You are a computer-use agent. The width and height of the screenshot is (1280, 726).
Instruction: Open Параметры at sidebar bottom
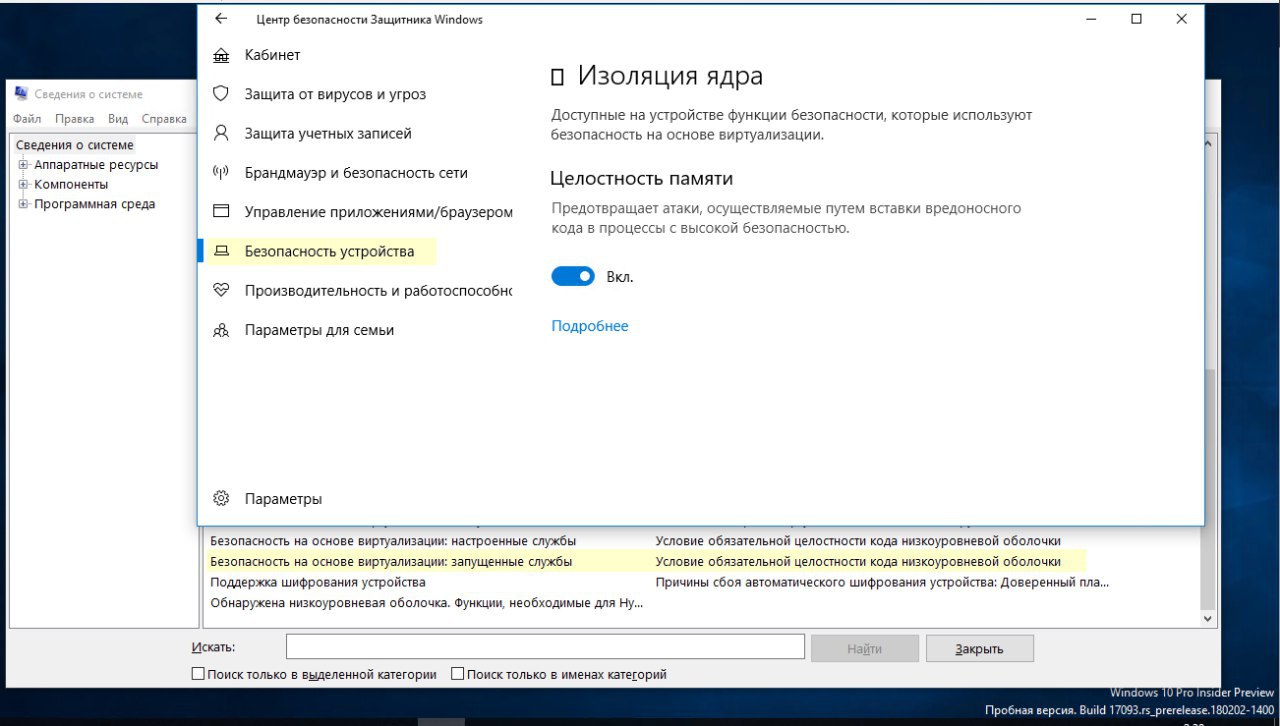coord(283,498)
